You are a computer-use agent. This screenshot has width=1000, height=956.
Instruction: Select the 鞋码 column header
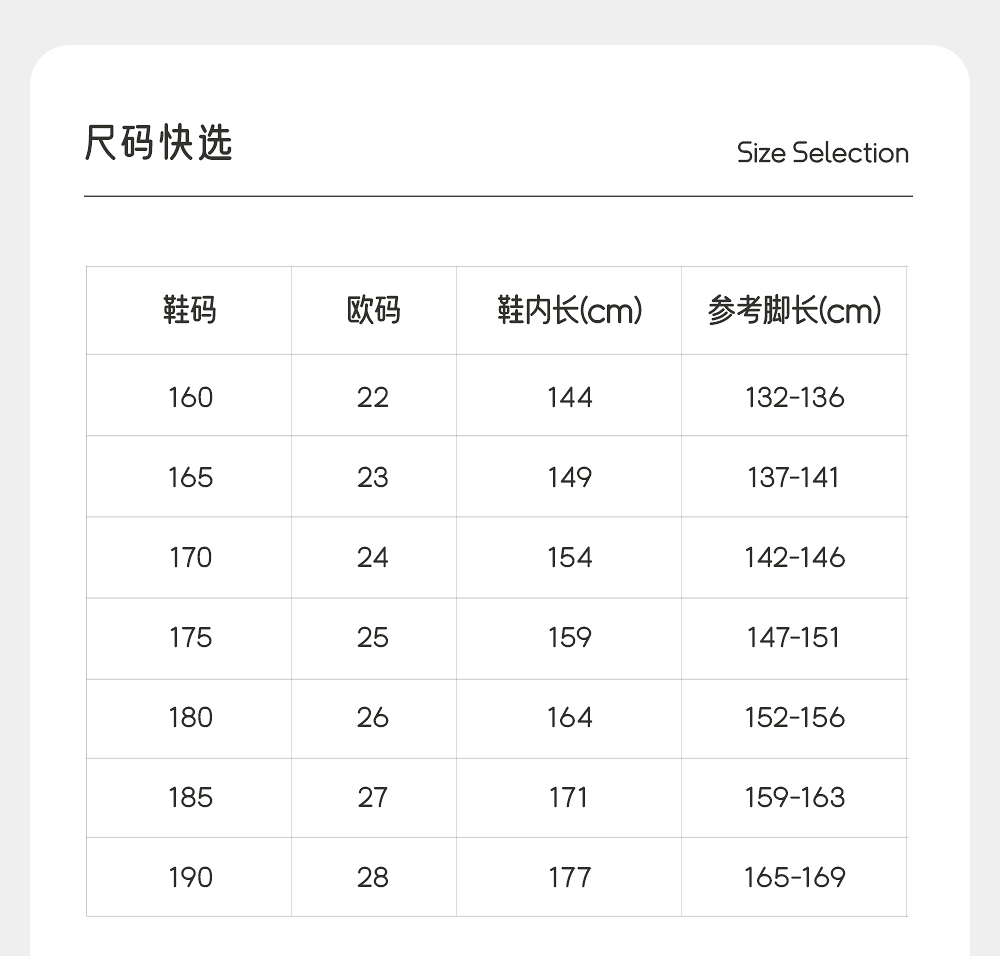pos(189,311)
